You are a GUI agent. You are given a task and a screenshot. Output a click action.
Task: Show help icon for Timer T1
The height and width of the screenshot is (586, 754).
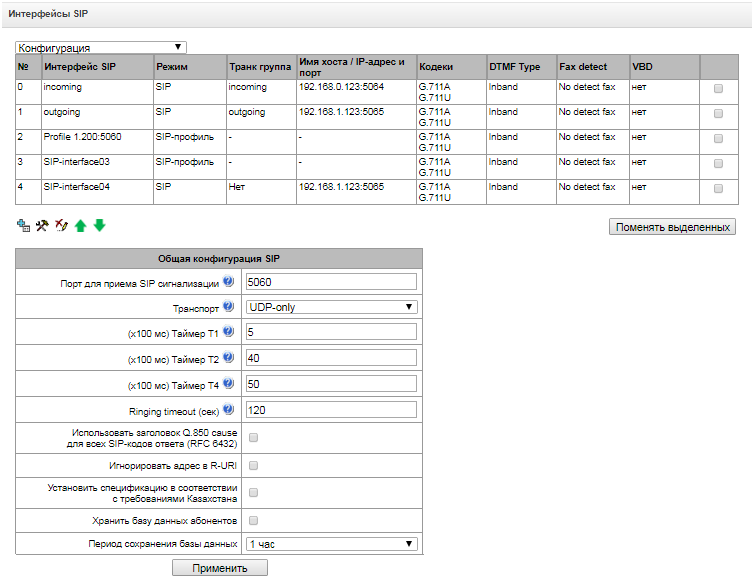[x=228, y=332]
